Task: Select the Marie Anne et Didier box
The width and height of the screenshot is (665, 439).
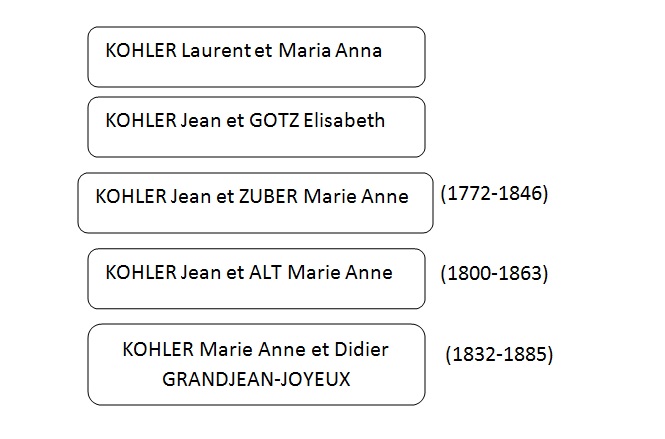Action: (256, 365)
